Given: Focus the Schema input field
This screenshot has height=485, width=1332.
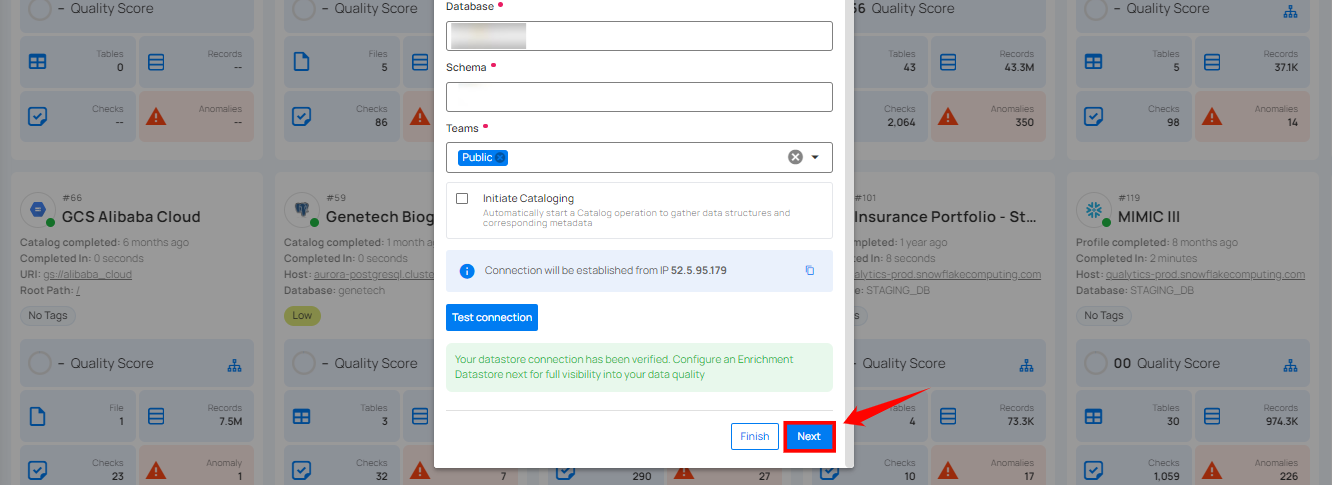Looking at the screenshot, I should tap(639, 97).
